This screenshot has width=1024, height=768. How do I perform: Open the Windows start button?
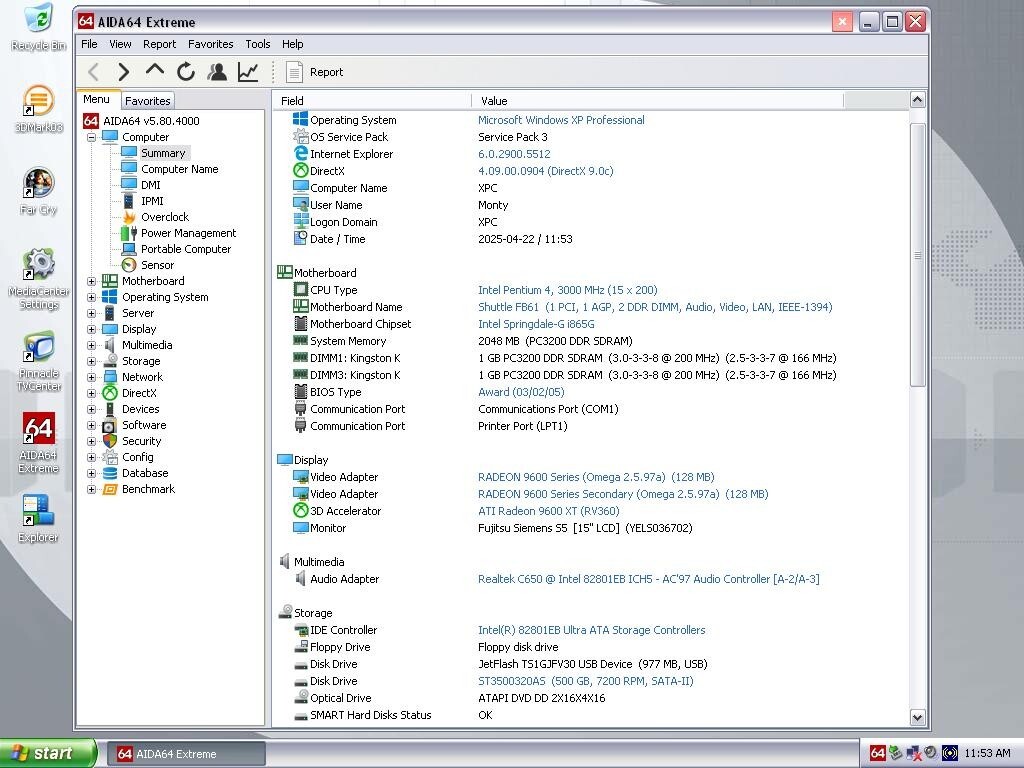pos(48,753)
